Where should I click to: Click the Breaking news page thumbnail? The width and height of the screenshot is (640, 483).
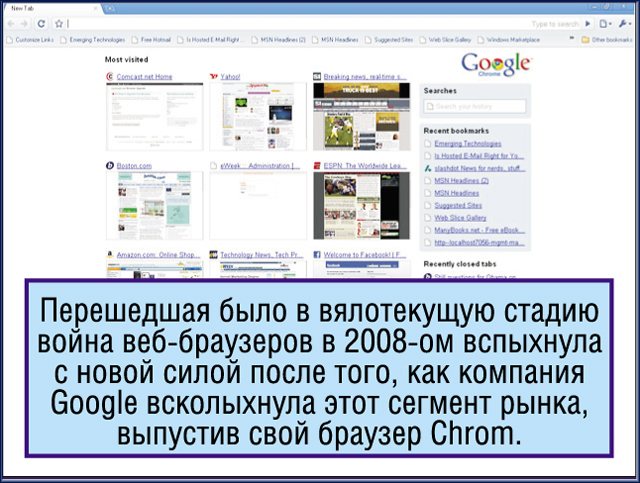click(x=362, y=117)
